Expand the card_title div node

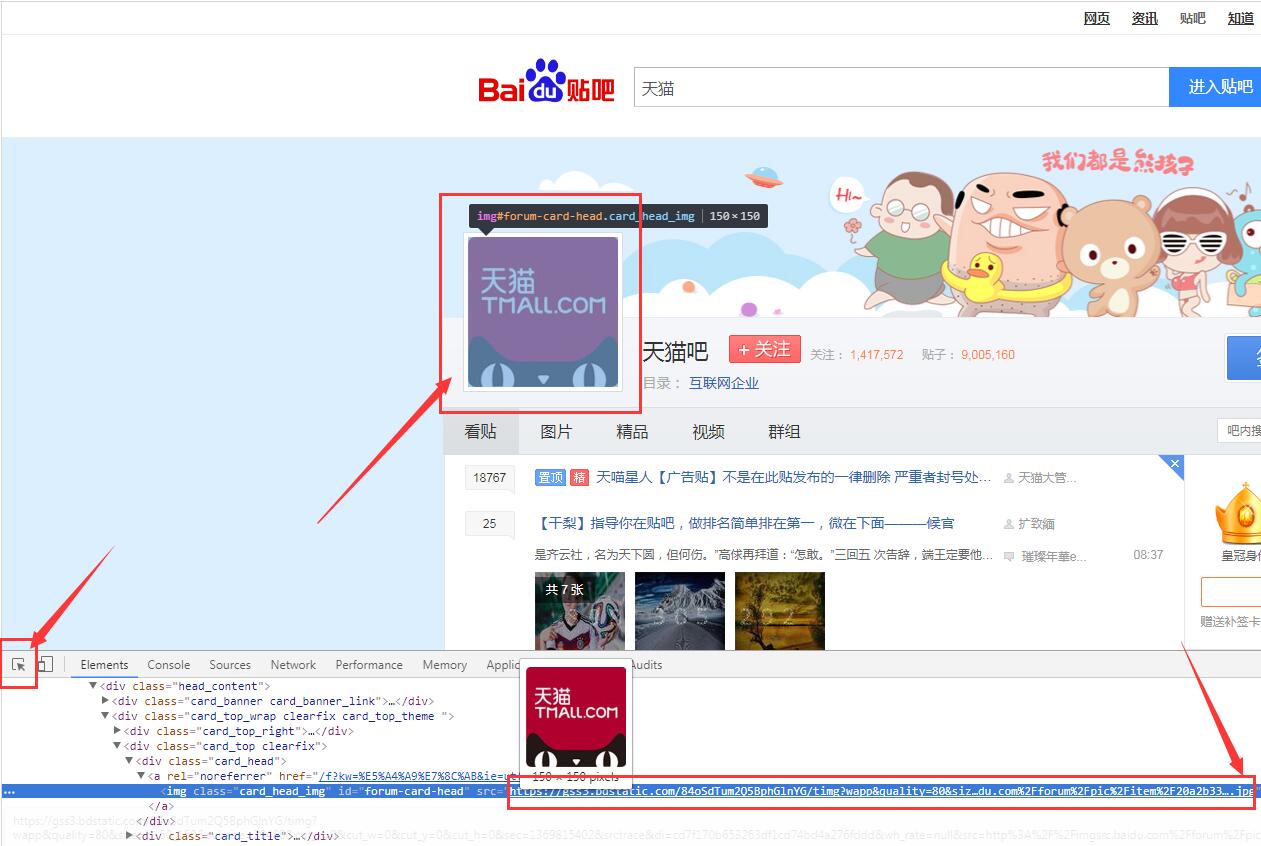[129, 836]
